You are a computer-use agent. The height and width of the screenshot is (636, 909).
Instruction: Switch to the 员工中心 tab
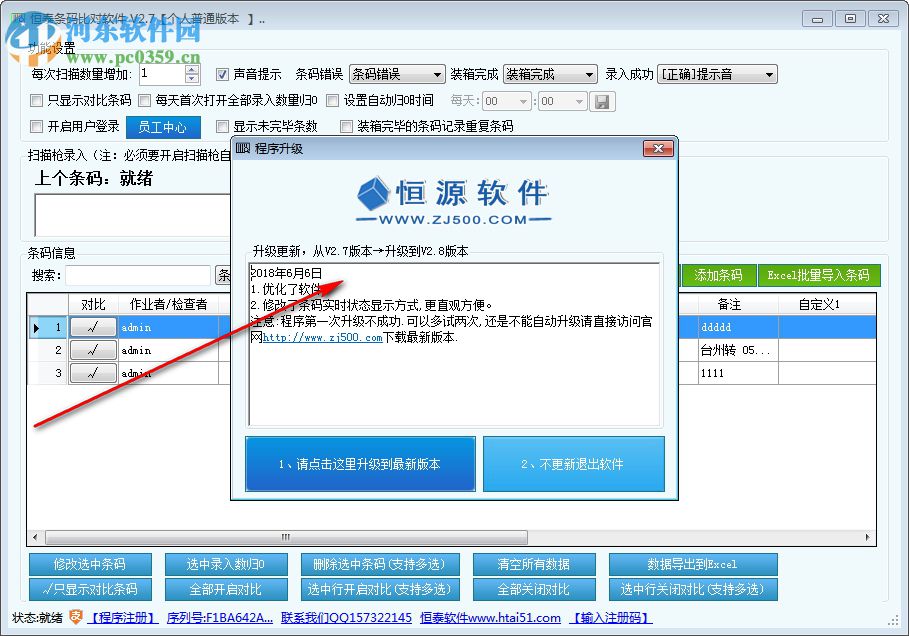[x=163, y=127]
